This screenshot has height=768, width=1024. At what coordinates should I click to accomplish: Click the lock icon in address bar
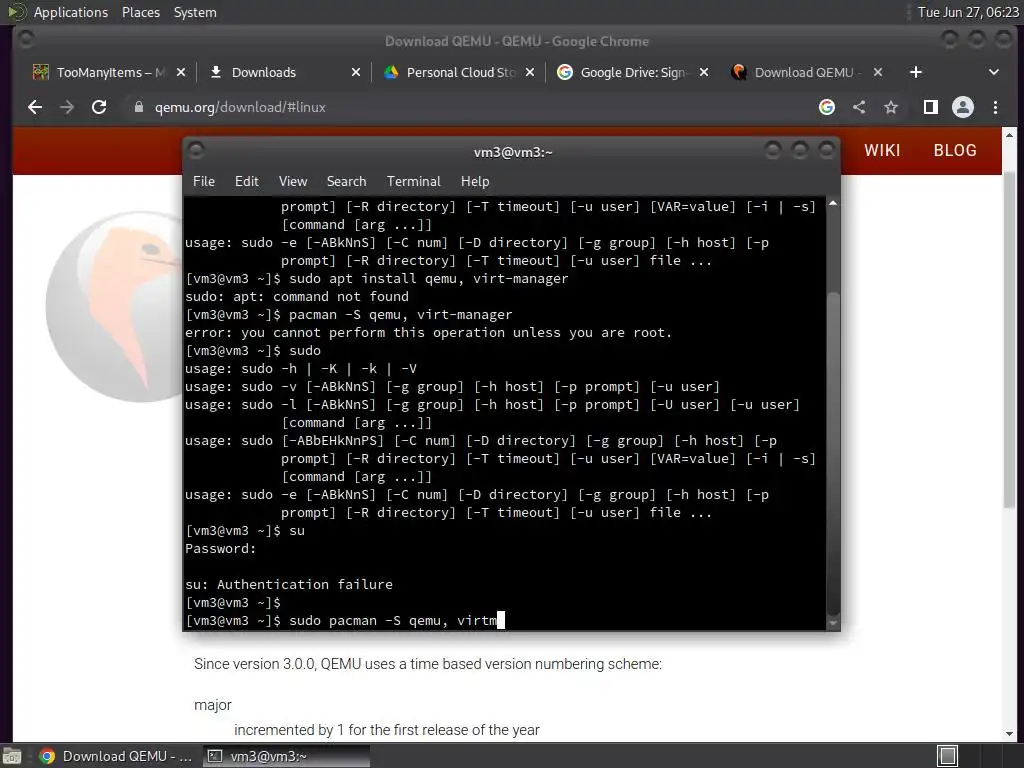[x=138, y=107]
